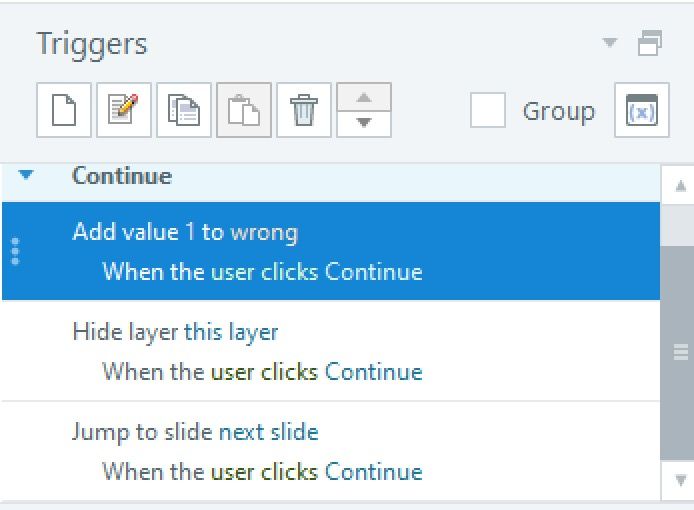
Task: Move the selected trigger down
Action: [x=364, y=122]
